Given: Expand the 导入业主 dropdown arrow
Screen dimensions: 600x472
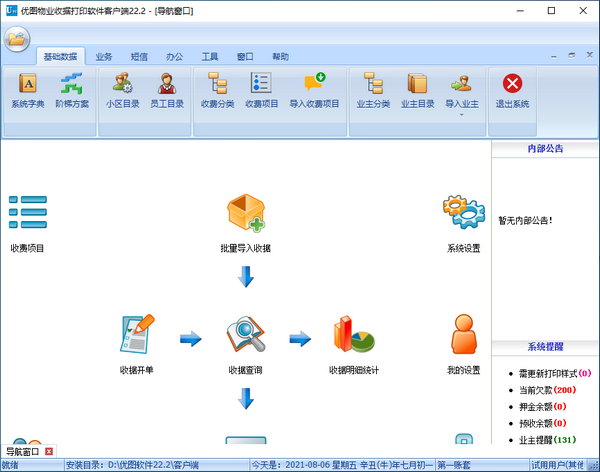Looking at the screenshot, I should click(x=461, y=115).
